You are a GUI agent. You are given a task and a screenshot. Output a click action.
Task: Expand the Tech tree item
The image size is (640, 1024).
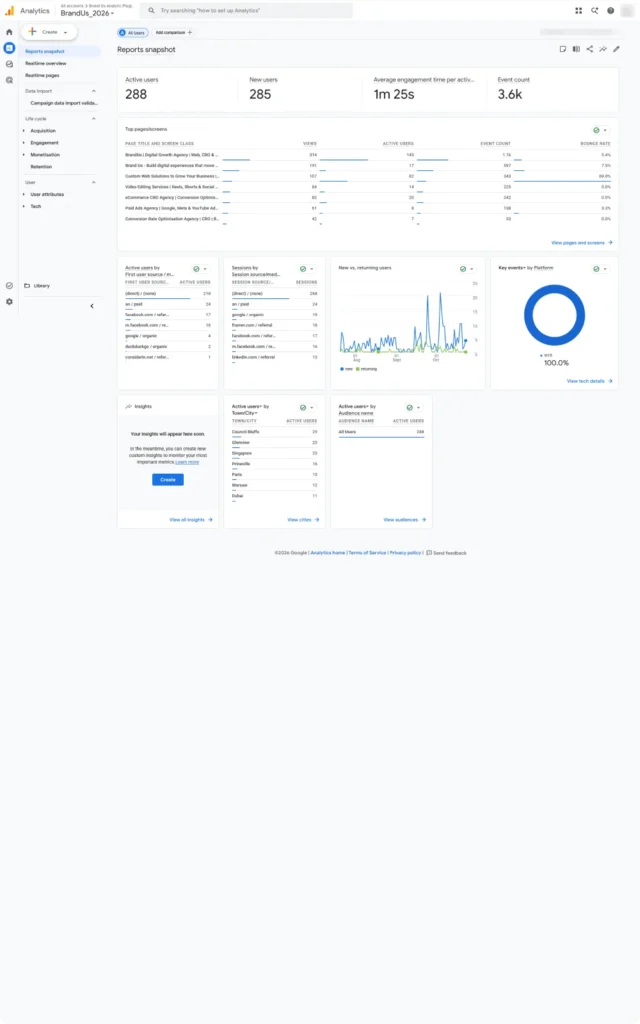pyautogui.click(x=24, y=206)
